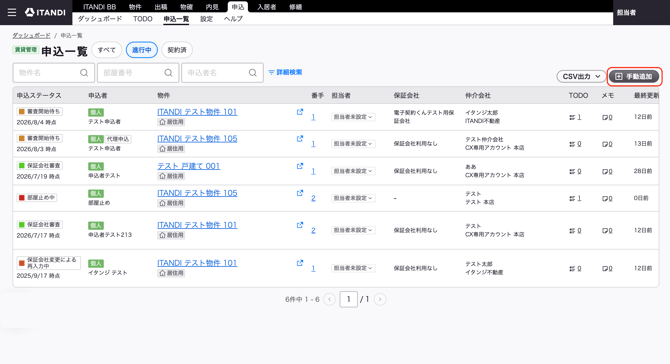This screenshot has width=670, height=364.
Task: Open external link icon for 2026/7/17 row
Action: click(x=300, y=225)
